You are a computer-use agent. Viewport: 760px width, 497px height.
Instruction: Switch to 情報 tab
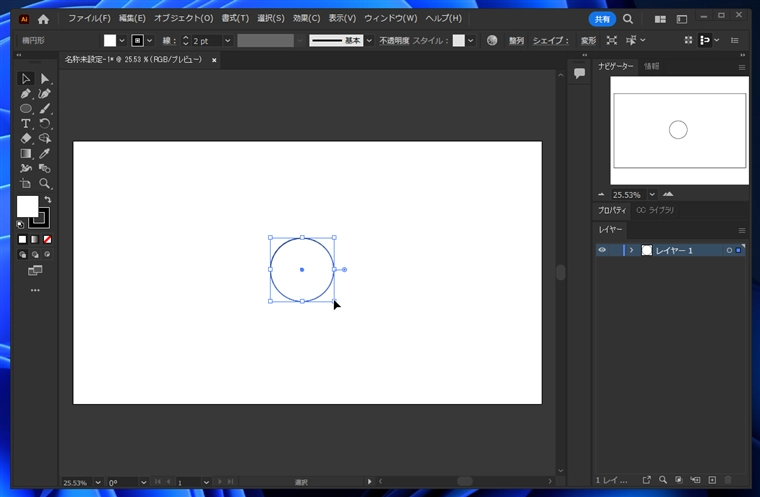click(651, 66)
